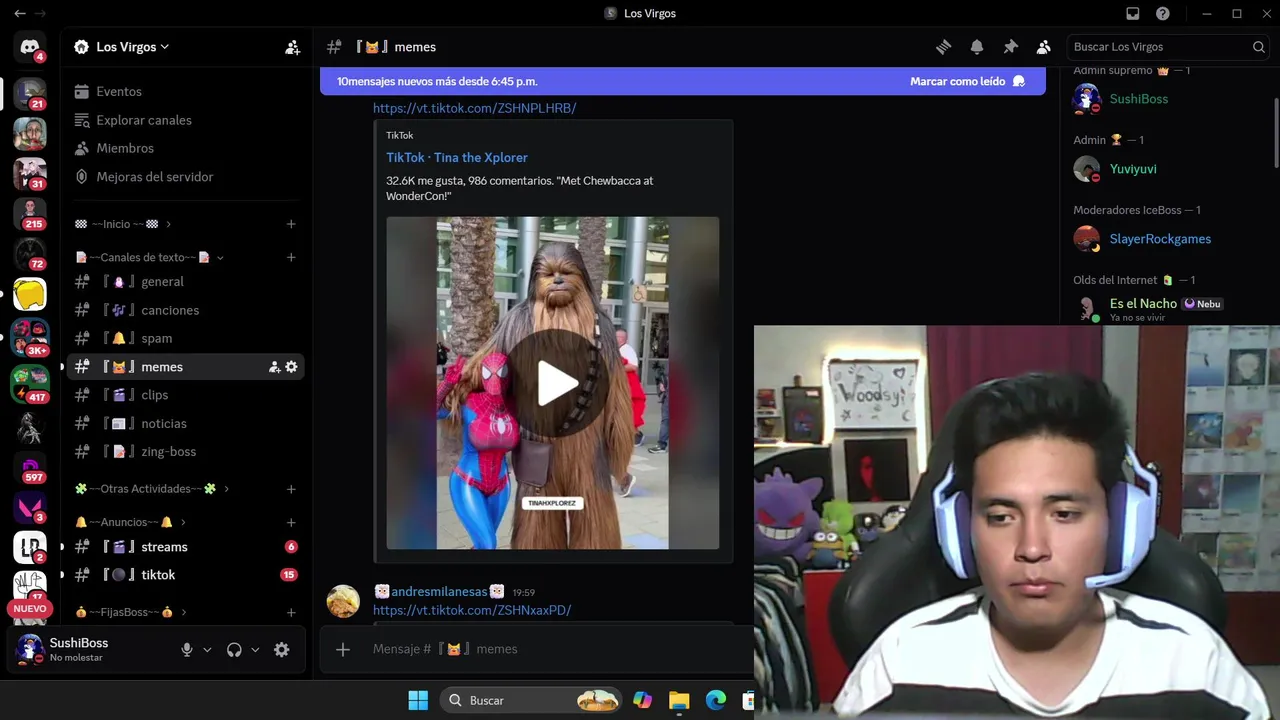The height and width of the screenshot is (720, 1280).
Task: Toggle member list icon in header
Action: tap(1044, 47)
